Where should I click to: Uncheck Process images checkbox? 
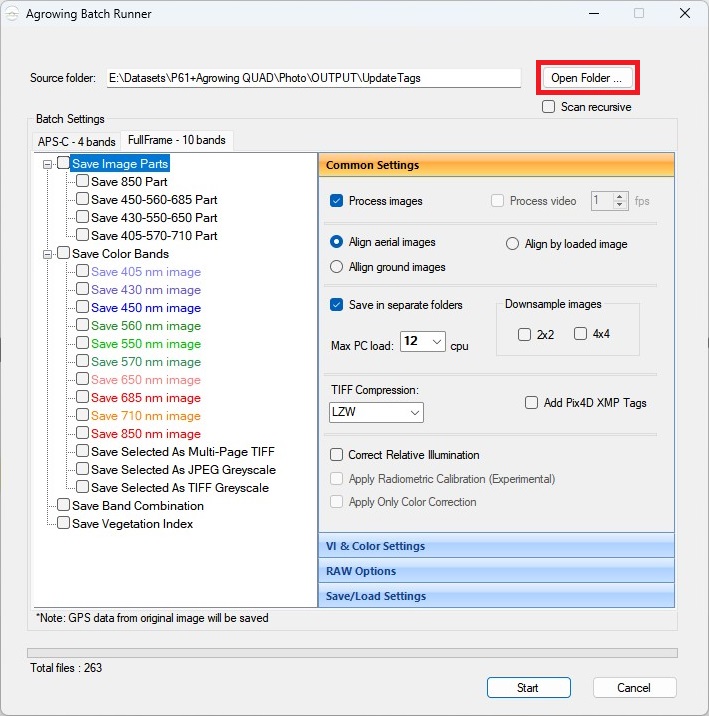point(336,201)
